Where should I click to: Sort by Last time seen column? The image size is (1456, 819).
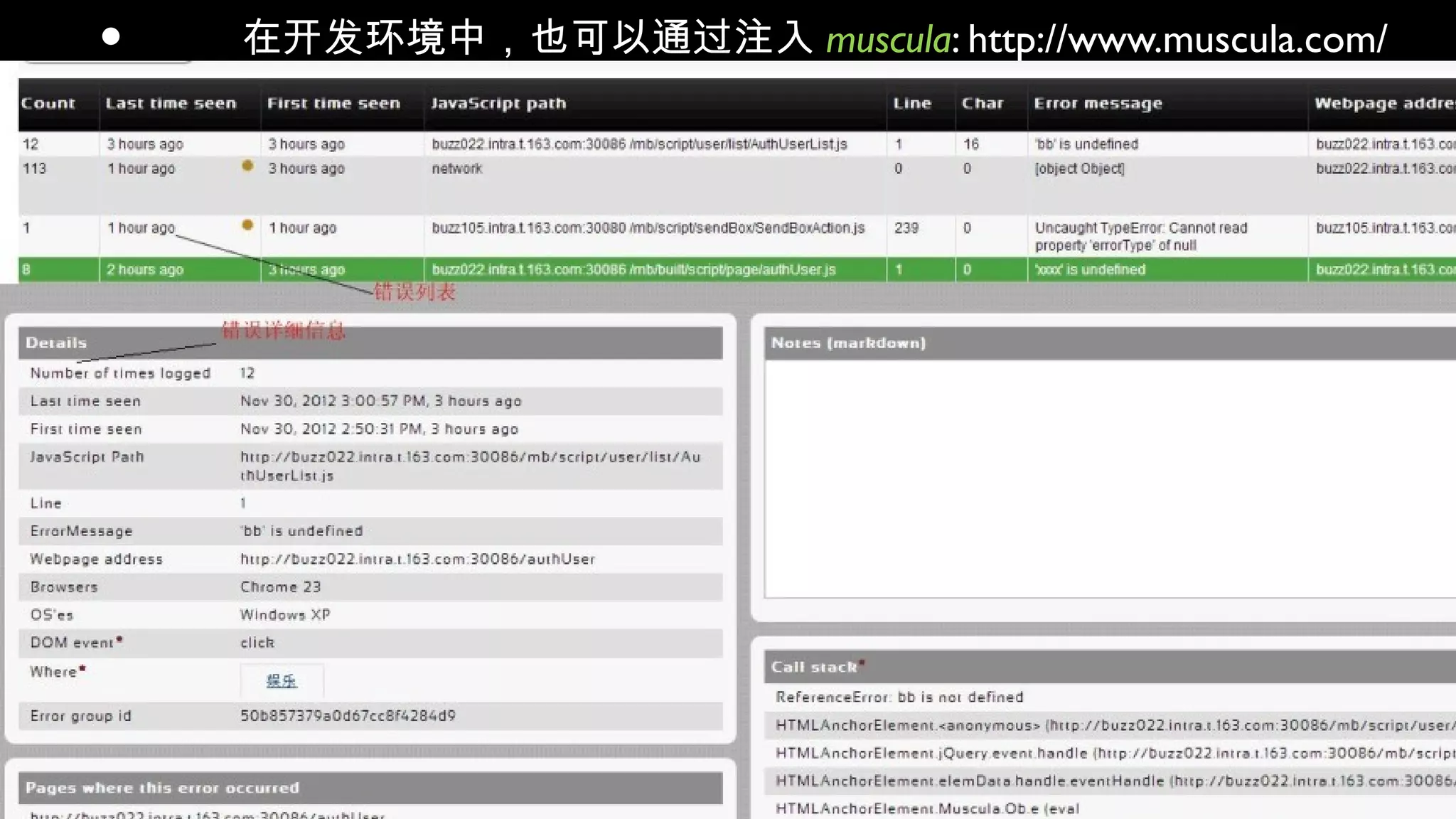pyautogui.click(x=171, y=104)
